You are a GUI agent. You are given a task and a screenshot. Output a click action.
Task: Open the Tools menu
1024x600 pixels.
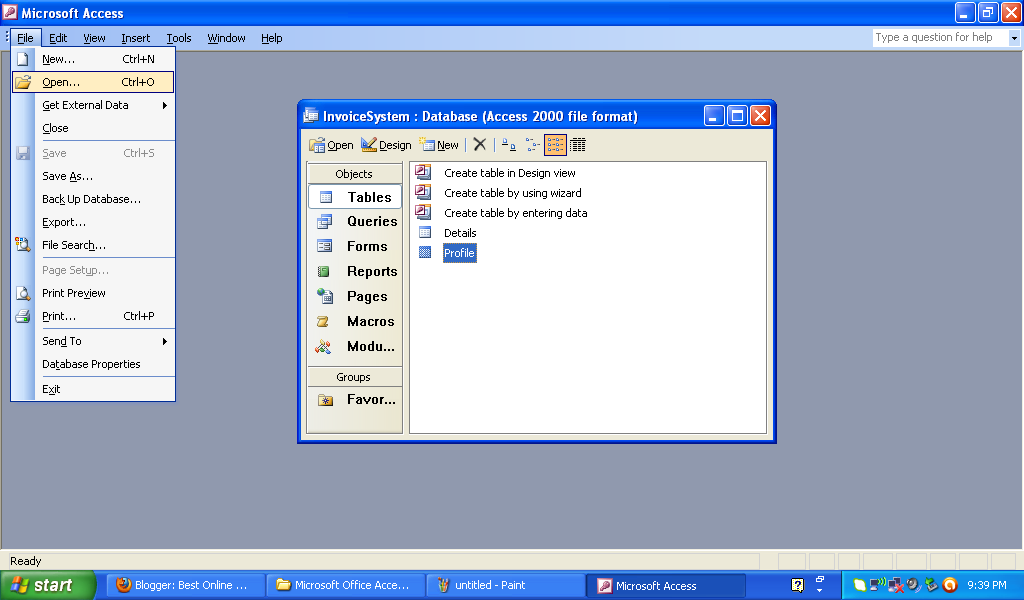pos(178,38)
